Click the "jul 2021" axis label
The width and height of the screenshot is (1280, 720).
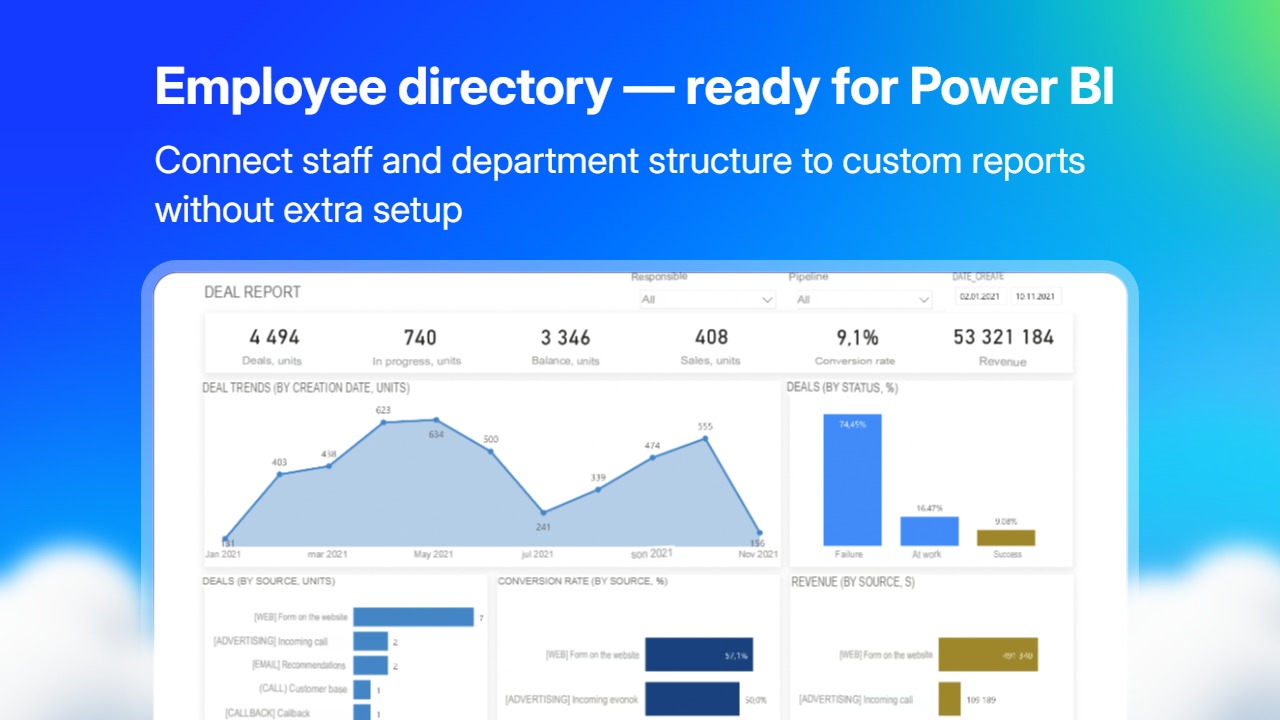(536, 554)
